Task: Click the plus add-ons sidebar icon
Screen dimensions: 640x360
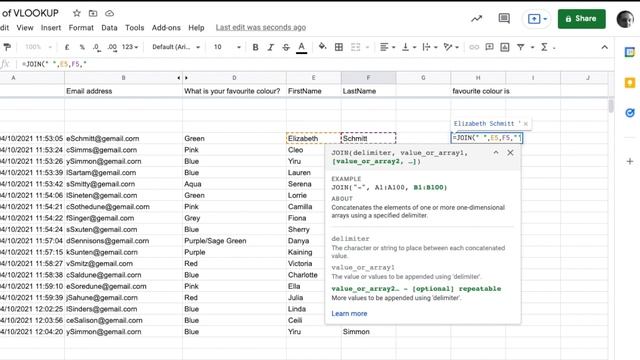Action: (629, 161)
